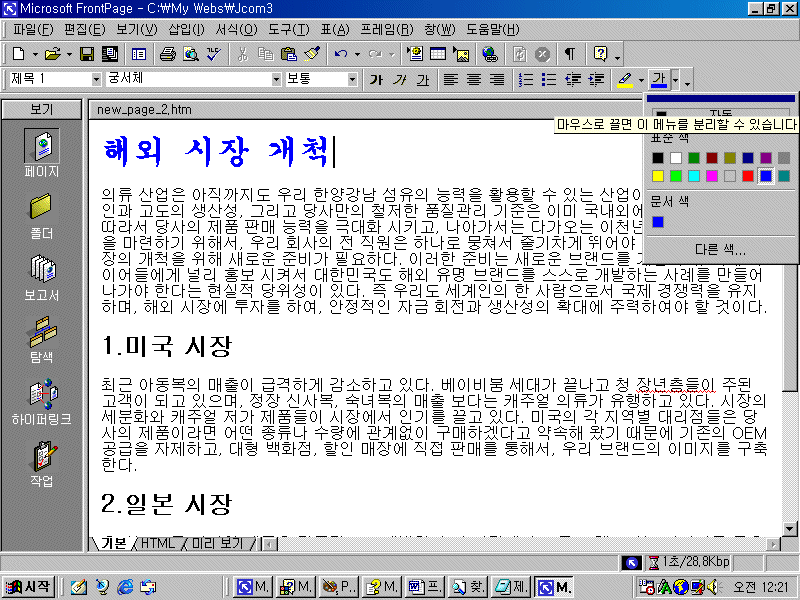800x600 pixels.
Task: Center align the text
Action: click(x=474, y=80)
